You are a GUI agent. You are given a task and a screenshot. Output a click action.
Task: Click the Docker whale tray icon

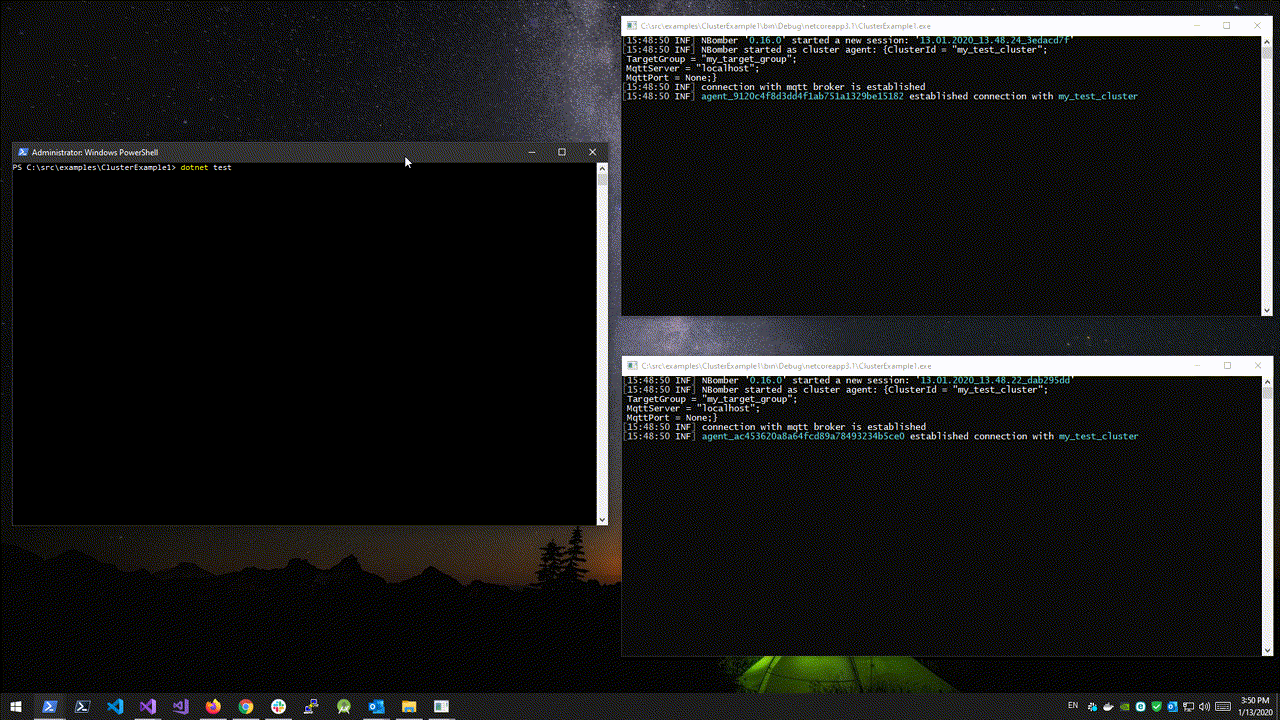pos(1108,706)
